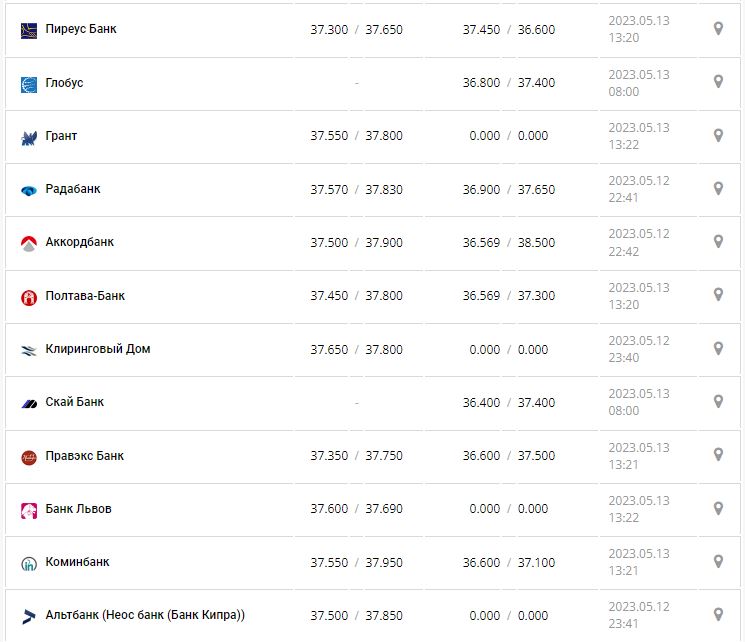The image size is (745, 642).
Task: Click the Коминбанк logo icon
Action: pyautogui.click(x=29, y=563)
